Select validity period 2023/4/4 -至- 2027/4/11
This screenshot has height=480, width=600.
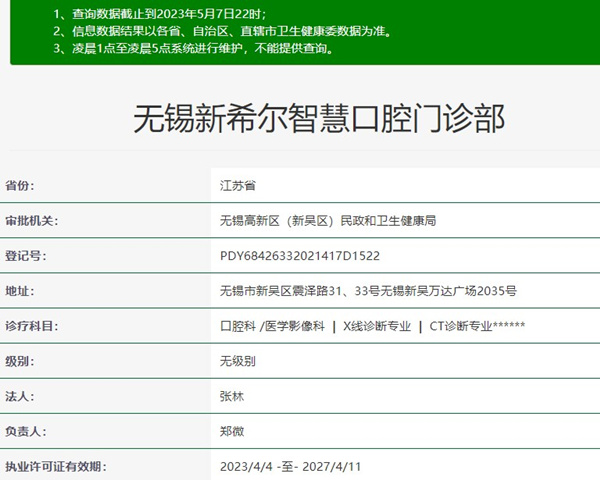coord(290,467)
